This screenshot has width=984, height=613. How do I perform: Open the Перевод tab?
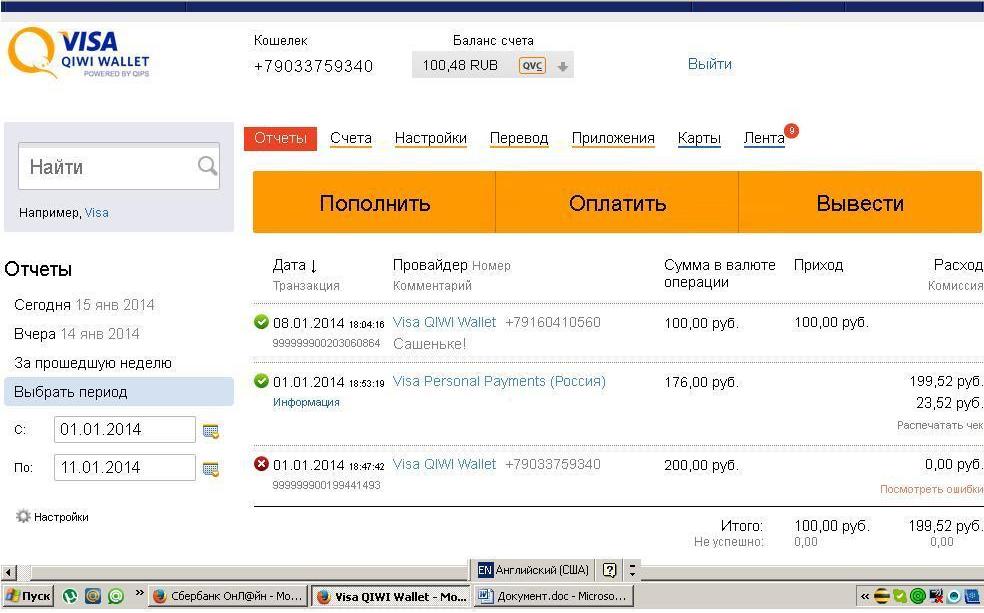[519, 138]
